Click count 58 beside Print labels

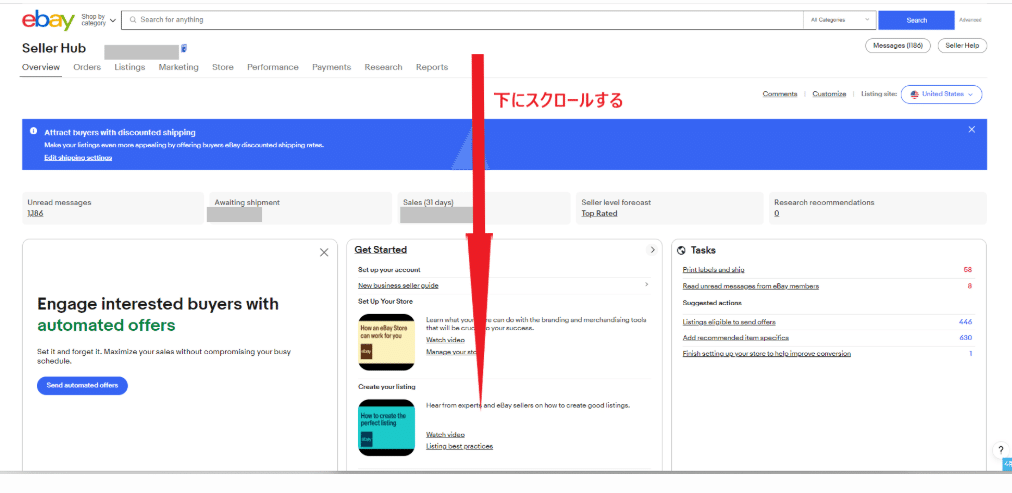pyautogui.click(x=967, y=269)
